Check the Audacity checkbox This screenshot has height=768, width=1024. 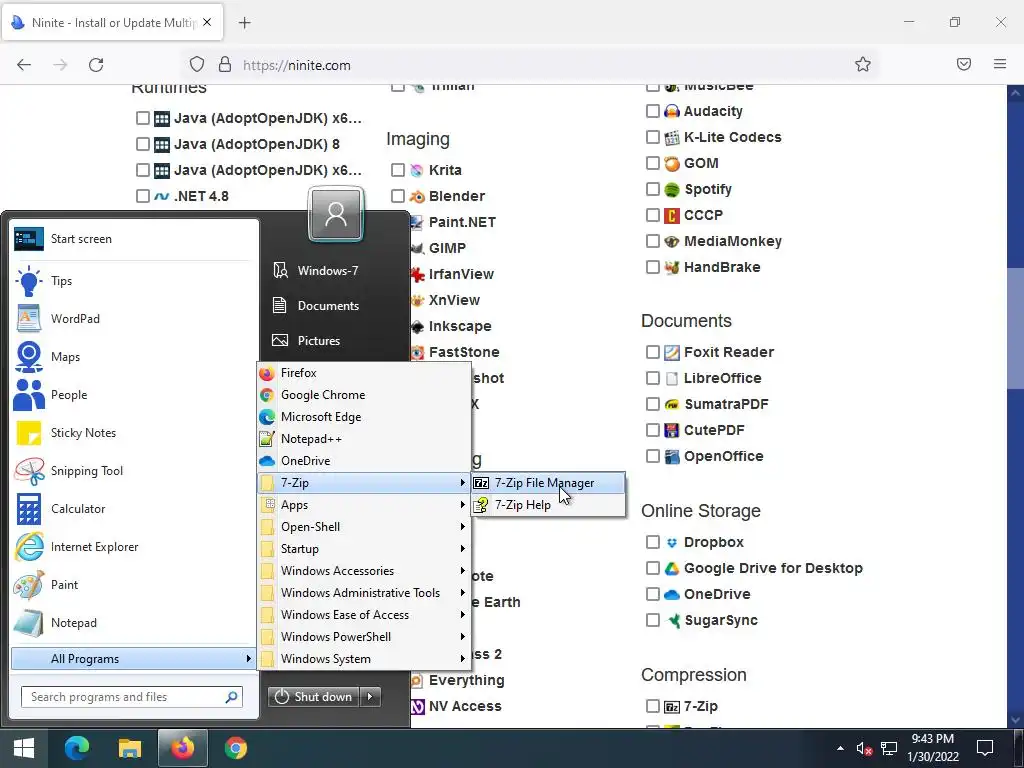click(652, 111)
